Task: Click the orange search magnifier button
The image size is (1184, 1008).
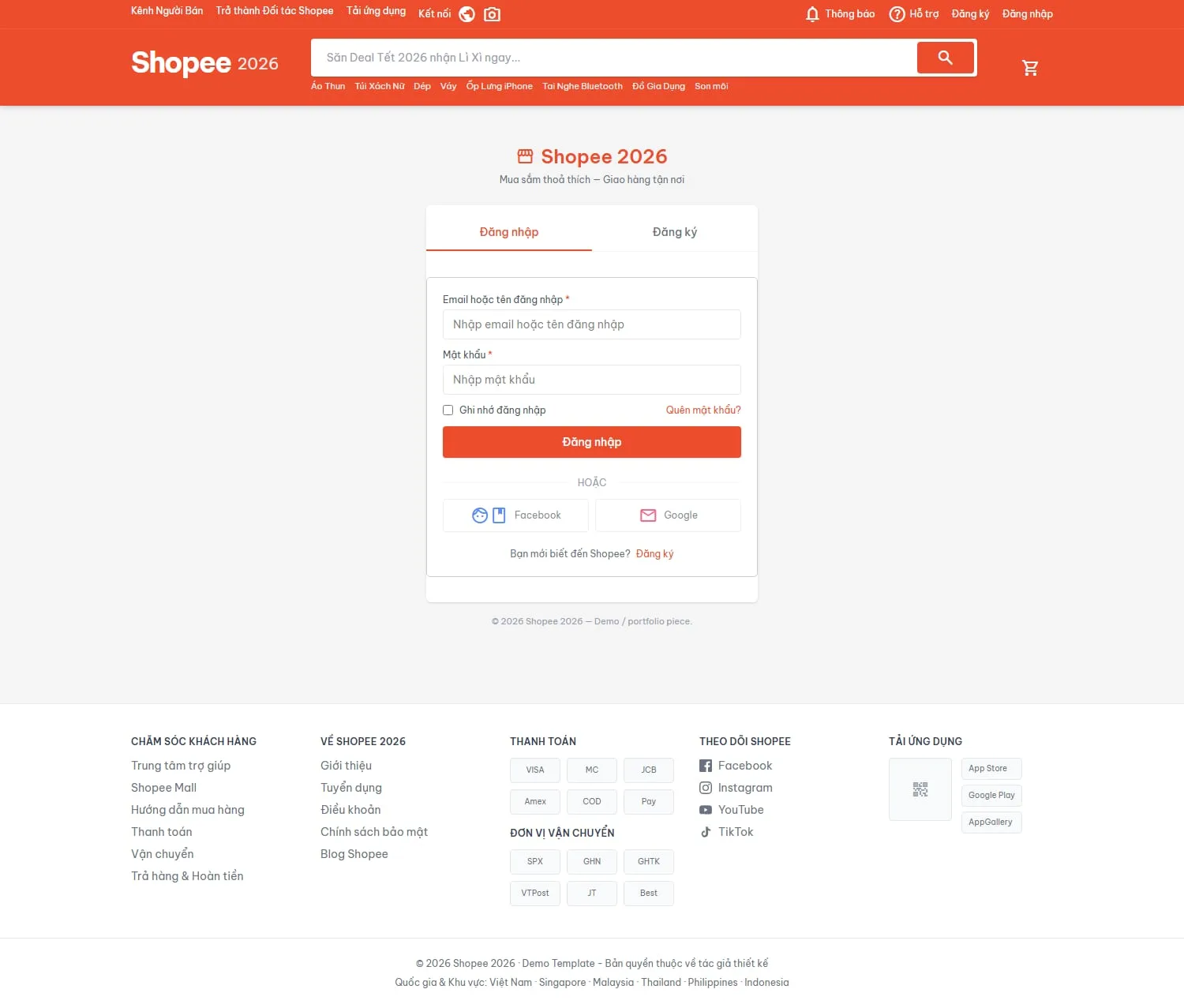Action: 946,58
